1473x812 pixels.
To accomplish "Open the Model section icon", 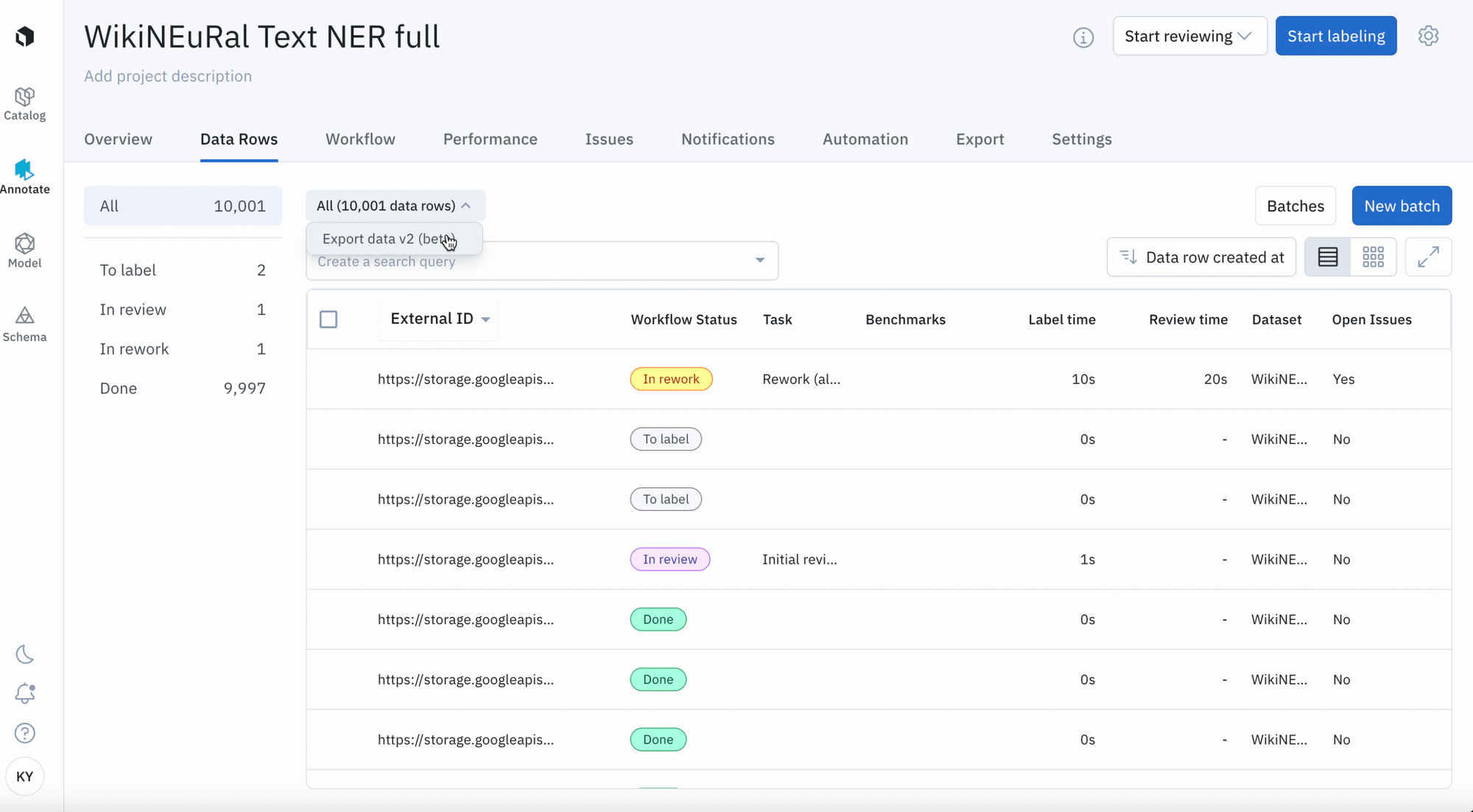I will tap(24, 250).
